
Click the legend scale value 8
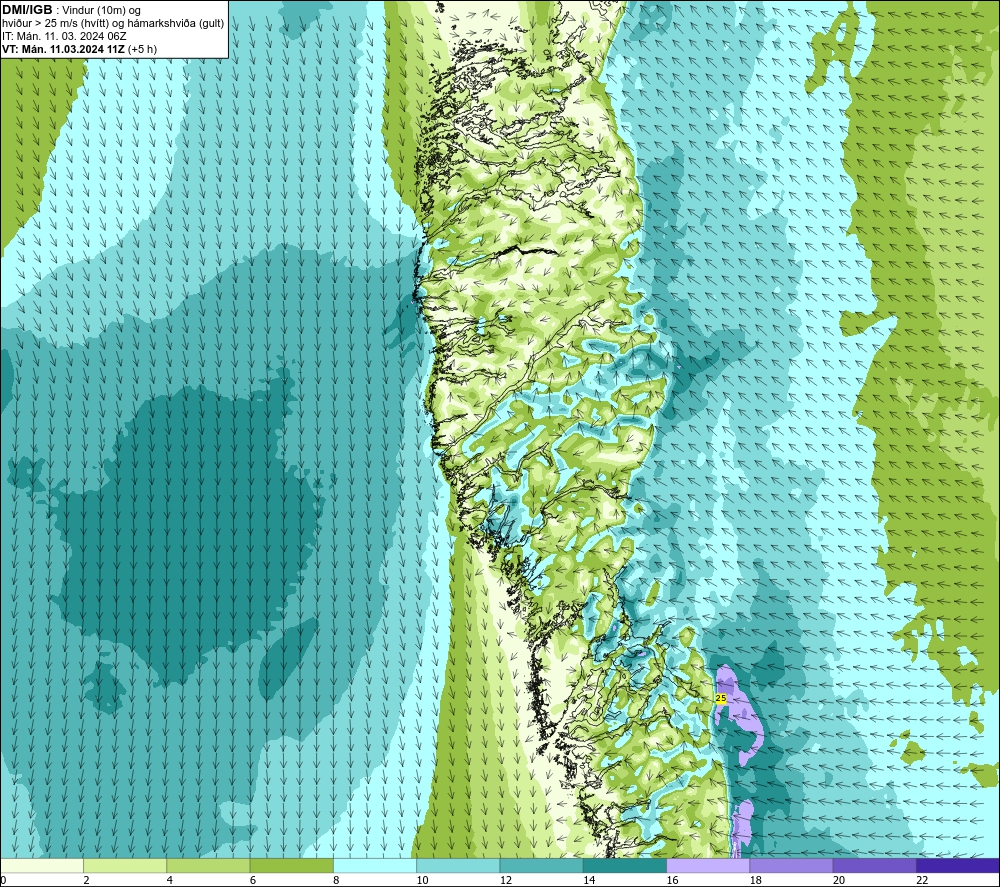coord(336,880)
